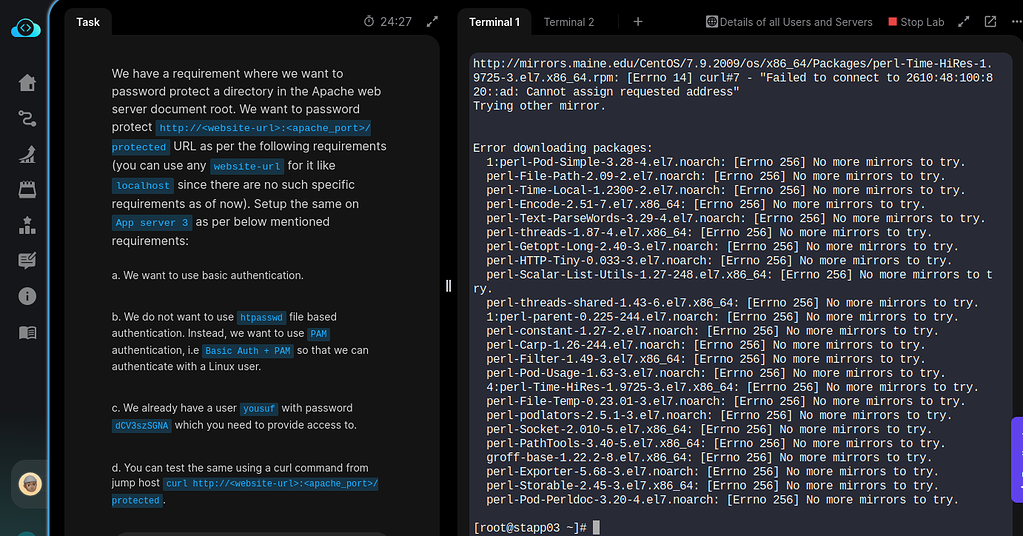Click the KodeKloud cloud logo
The image size is (1023, 536).
tap(26, 28)
